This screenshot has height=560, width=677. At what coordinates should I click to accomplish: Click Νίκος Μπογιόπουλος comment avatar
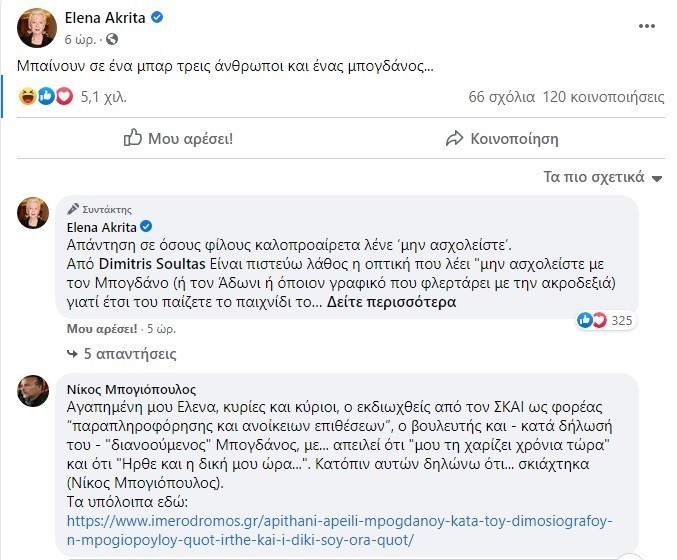(x=34, y=392)
